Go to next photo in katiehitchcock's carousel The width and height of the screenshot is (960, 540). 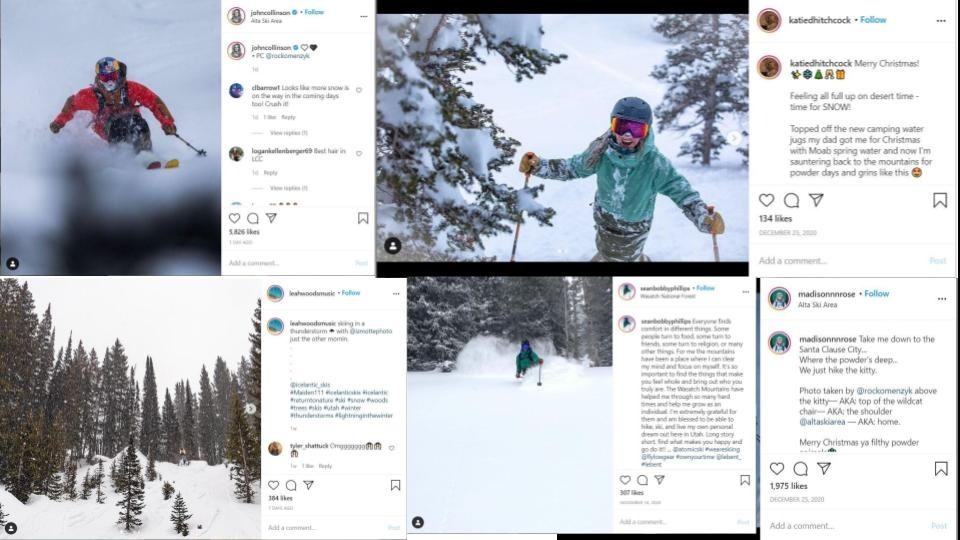pyautogui.click(x=734, y=138)
